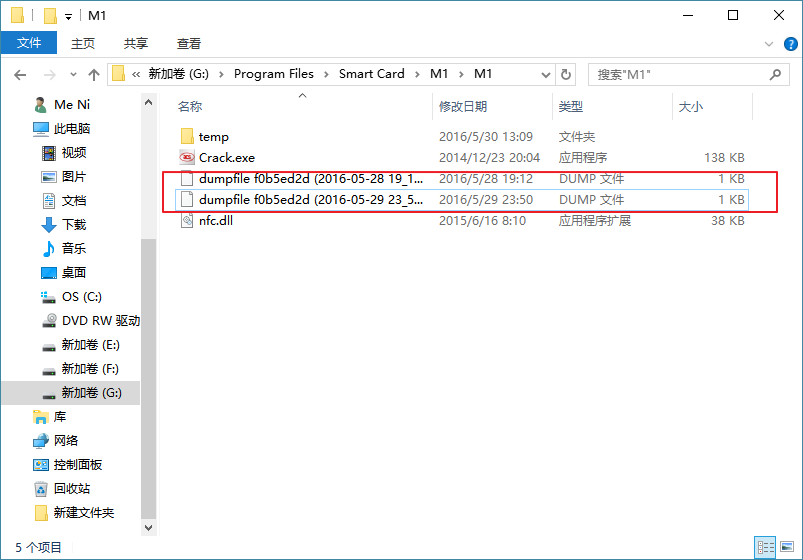Screen dimensions: 803x560
Task: Switch to large icons view layout
Action: point(786,547)
